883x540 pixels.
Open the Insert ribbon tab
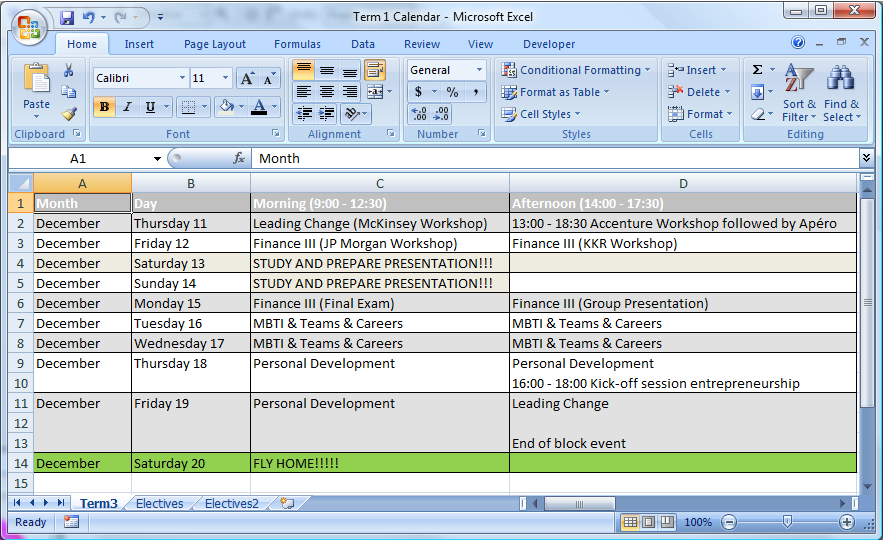point(139,44)
